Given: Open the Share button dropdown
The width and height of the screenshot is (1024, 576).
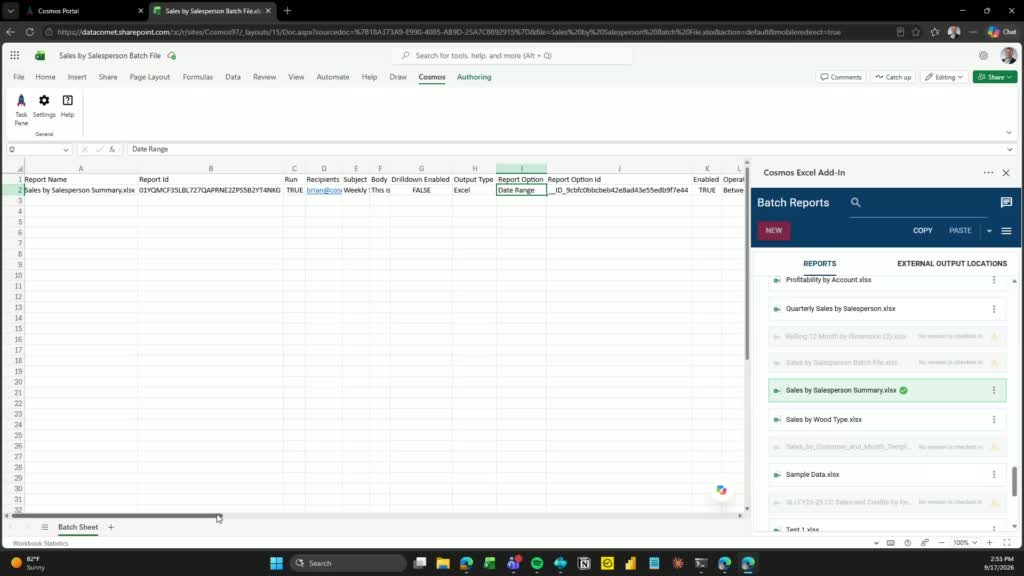Looking at the screenshot, I should pos(1010,77).
